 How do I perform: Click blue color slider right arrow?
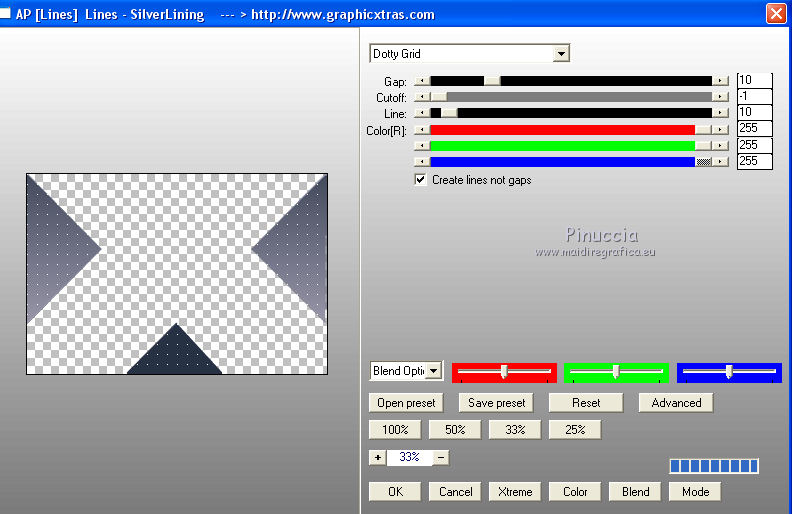click(x=720, y=162)
